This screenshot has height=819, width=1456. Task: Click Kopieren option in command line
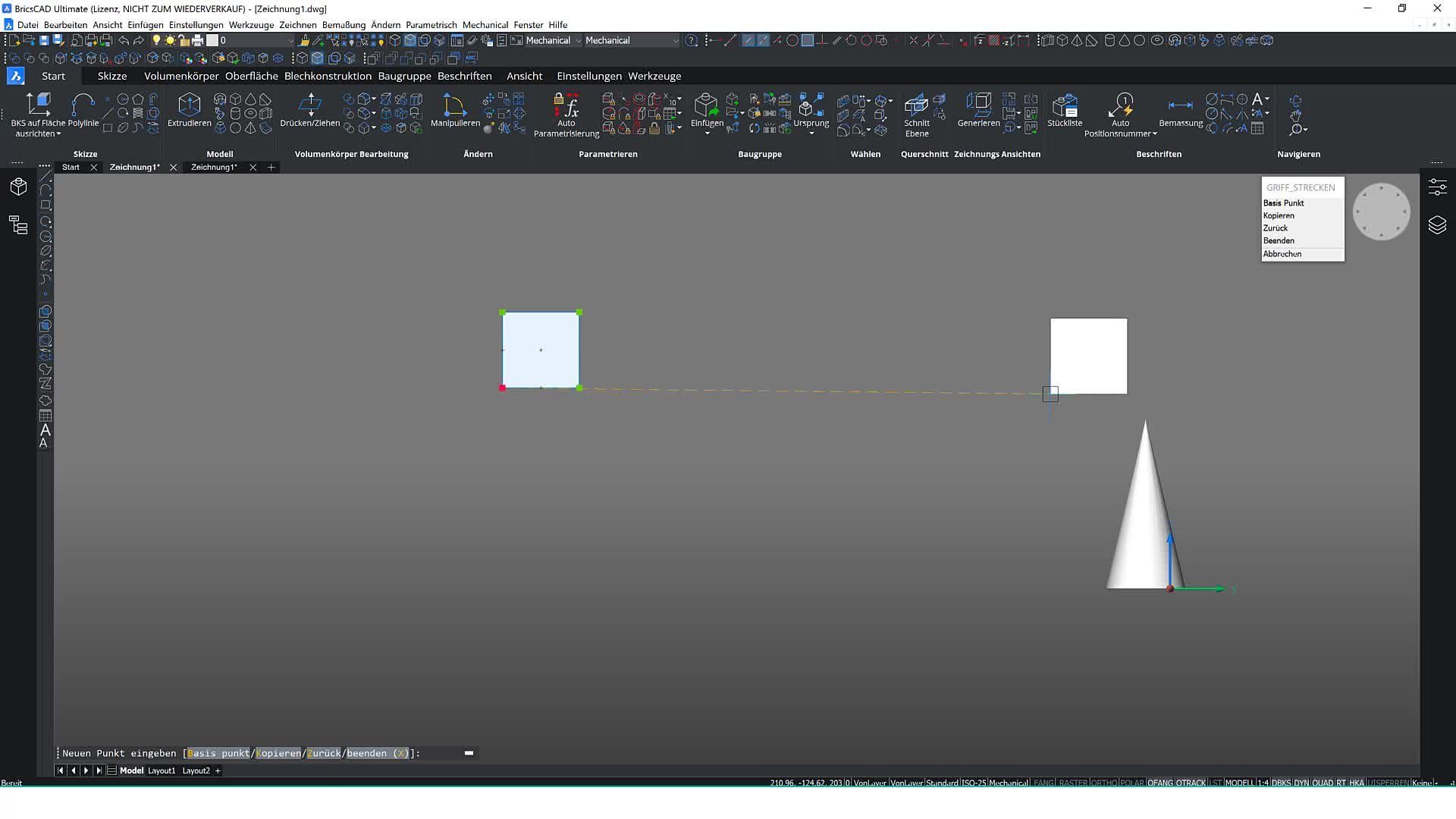[278, 753]
